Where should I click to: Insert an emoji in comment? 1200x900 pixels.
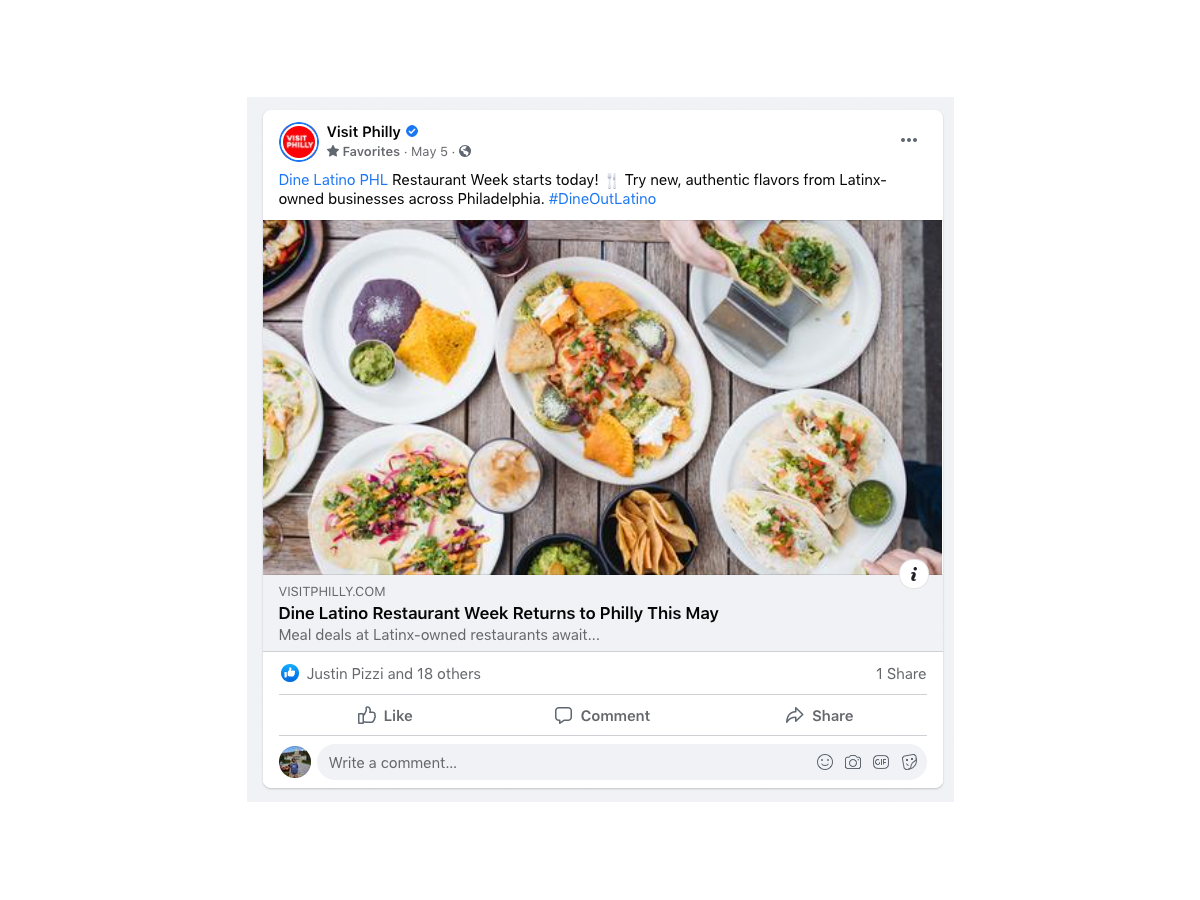825,762
